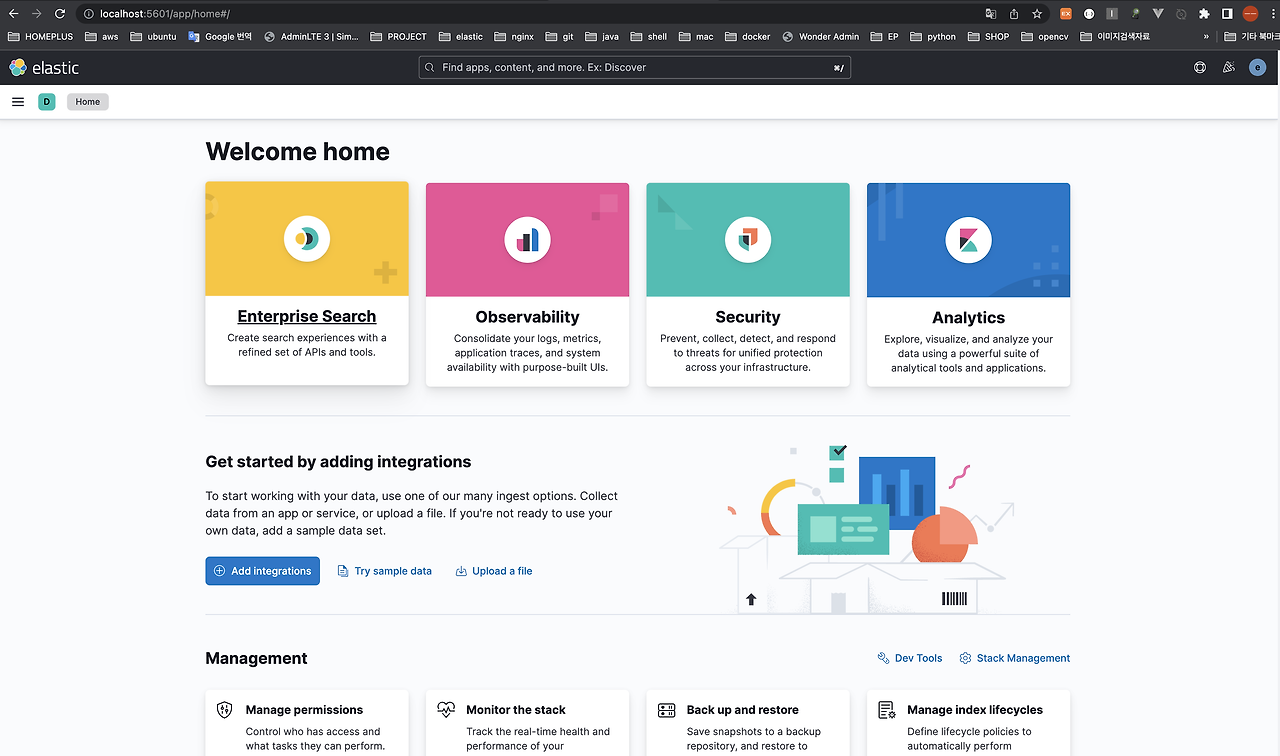This screenshot has width=1280, height=756.
Task: Open the newsfeed party icon
Action: (1229, 68)
